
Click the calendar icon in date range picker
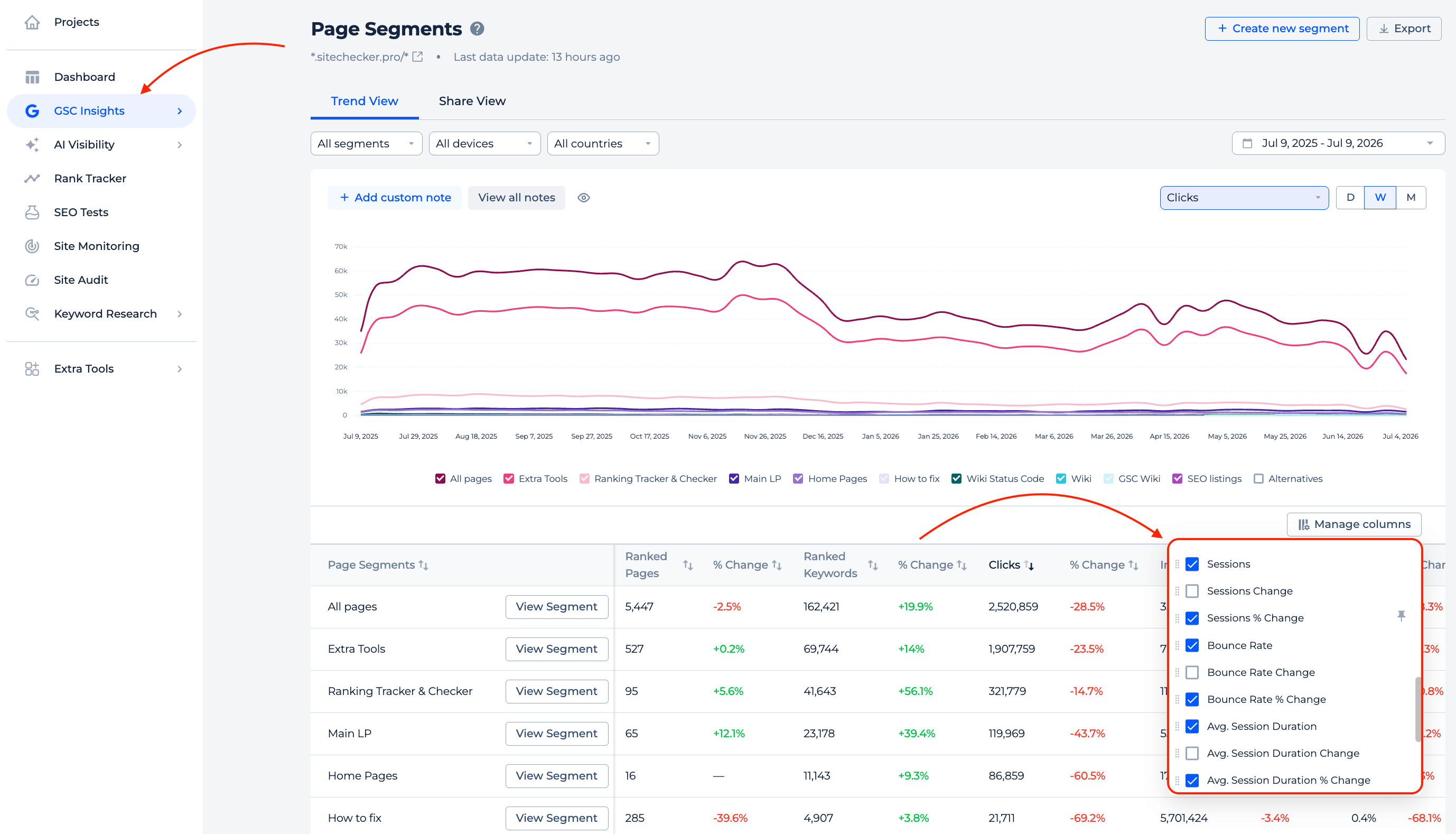coord(1247,143)
